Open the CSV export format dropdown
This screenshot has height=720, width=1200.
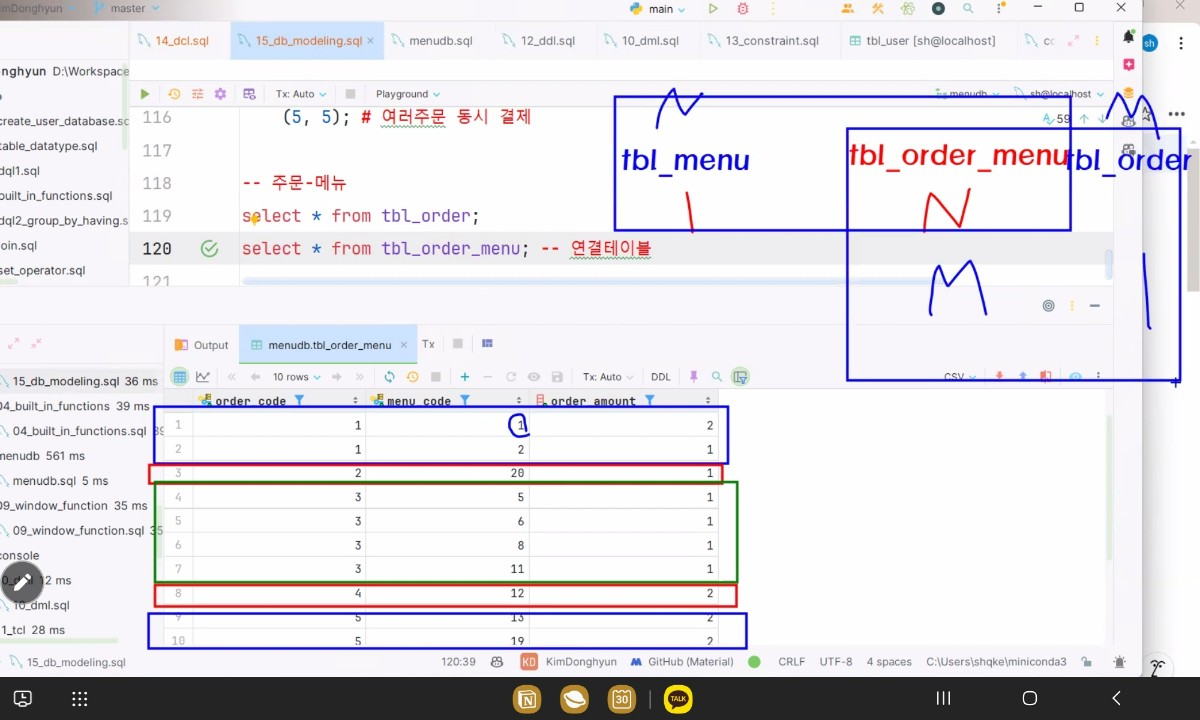(x=959, y=377)
